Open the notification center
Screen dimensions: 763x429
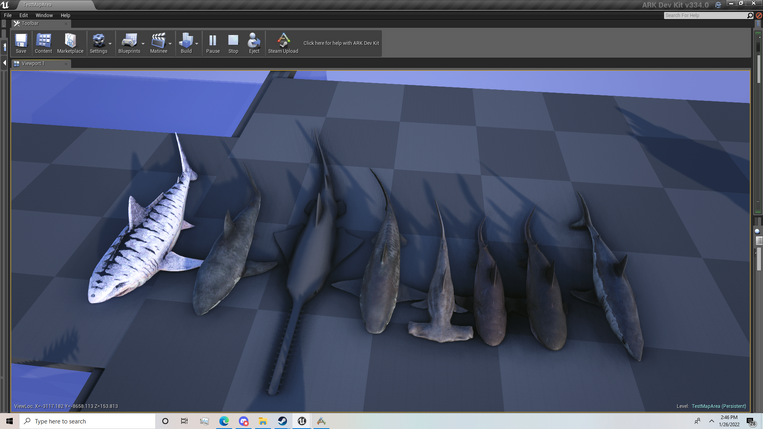coord(751,421)
